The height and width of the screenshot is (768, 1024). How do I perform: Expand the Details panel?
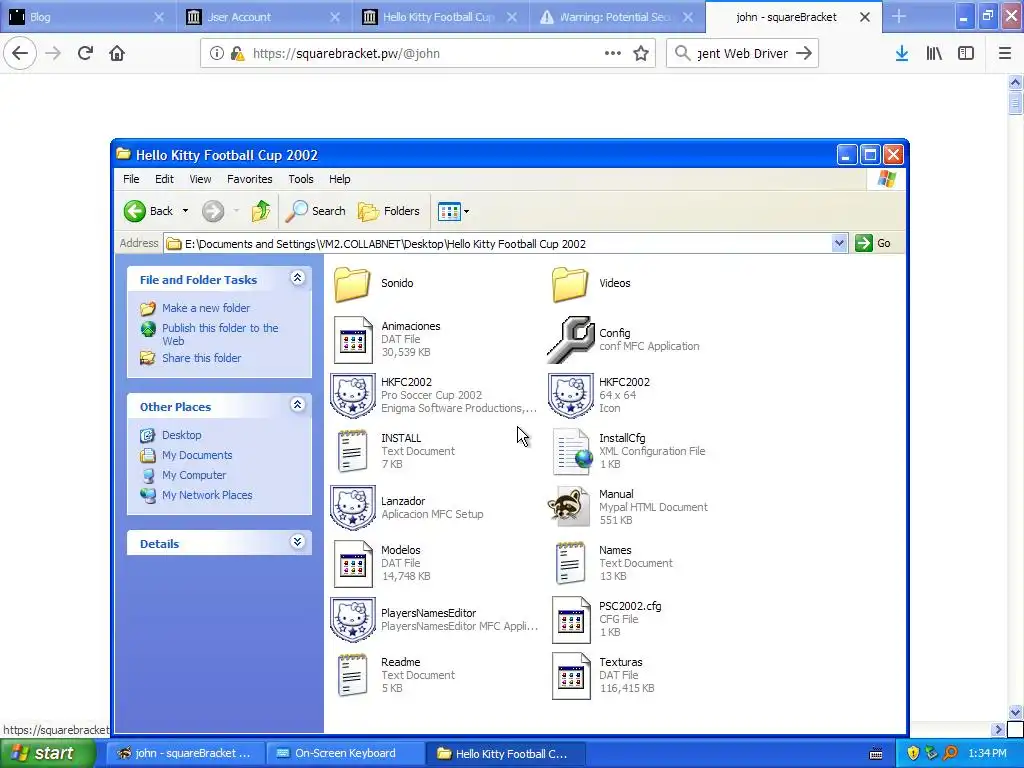pos(297,542)
